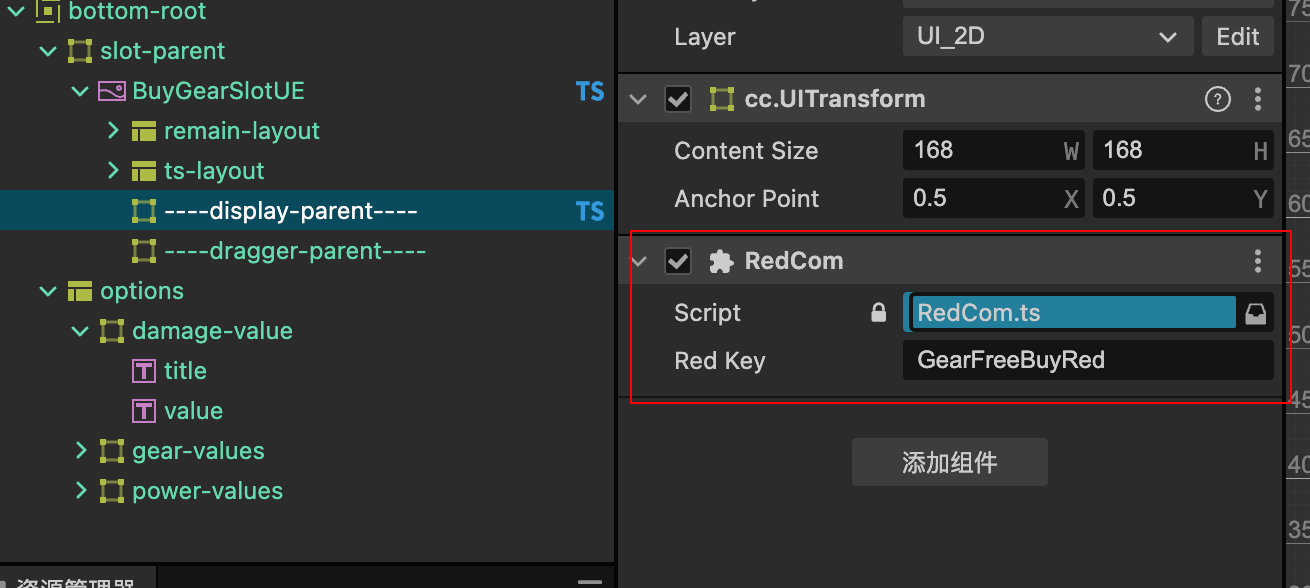Expand the remain-layout node

tap(113, 131)
